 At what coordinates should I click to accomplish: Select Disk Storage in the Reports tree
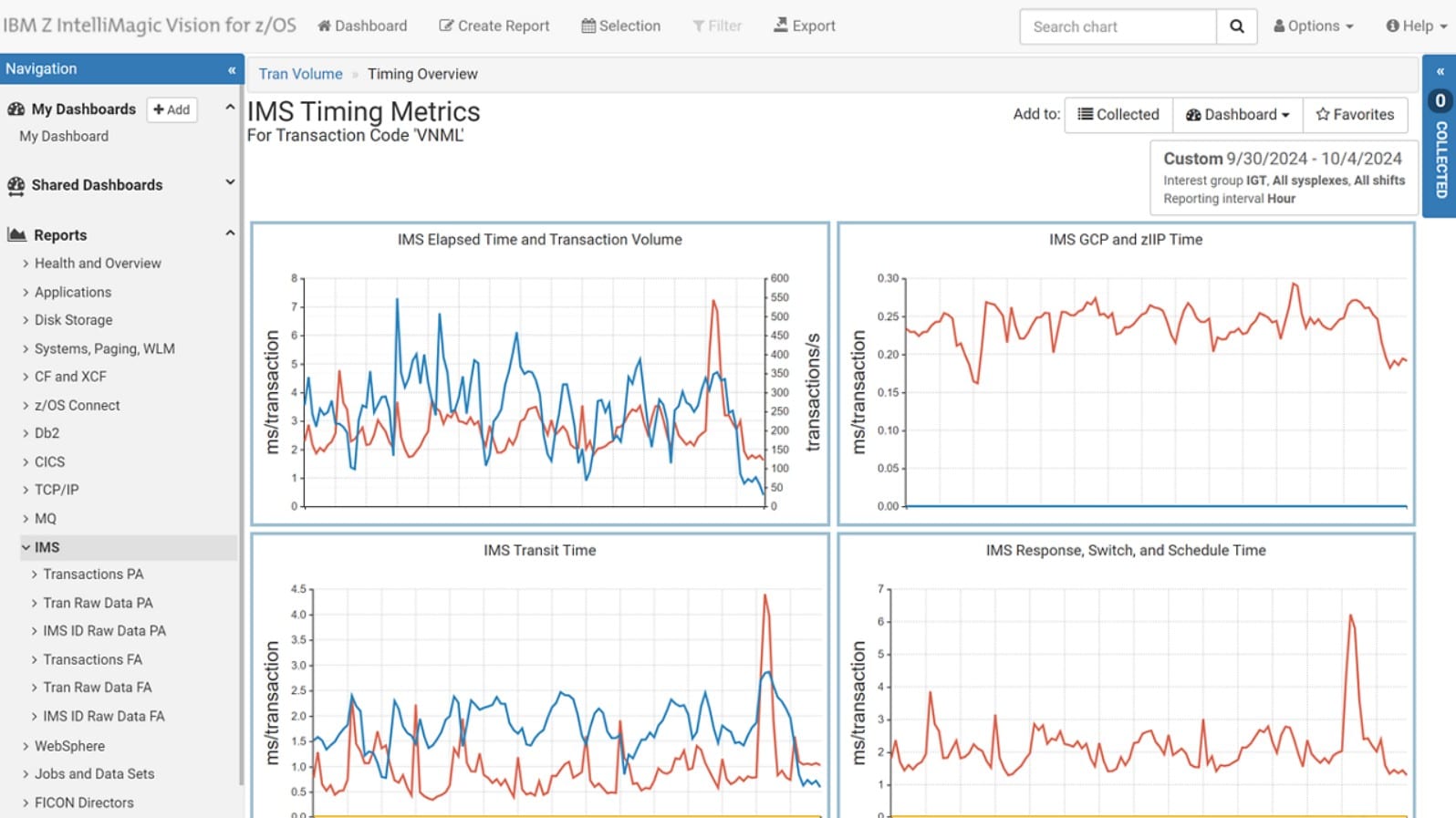74,320
